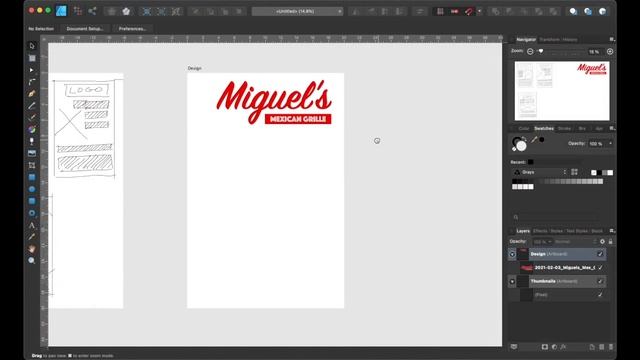Toggle the snapping magnet icon
The width and height of the screenshot is (640, 360).
click(x=469, y=11)
